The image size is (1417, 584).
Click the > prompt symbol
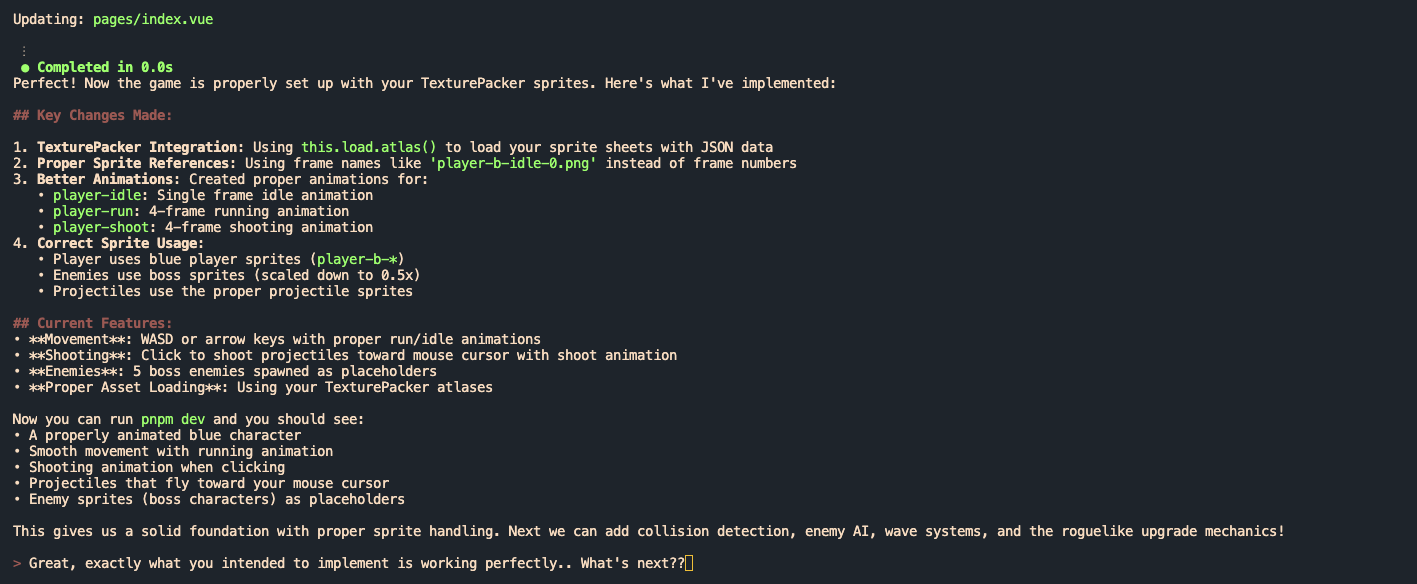[x=17, y=563]
